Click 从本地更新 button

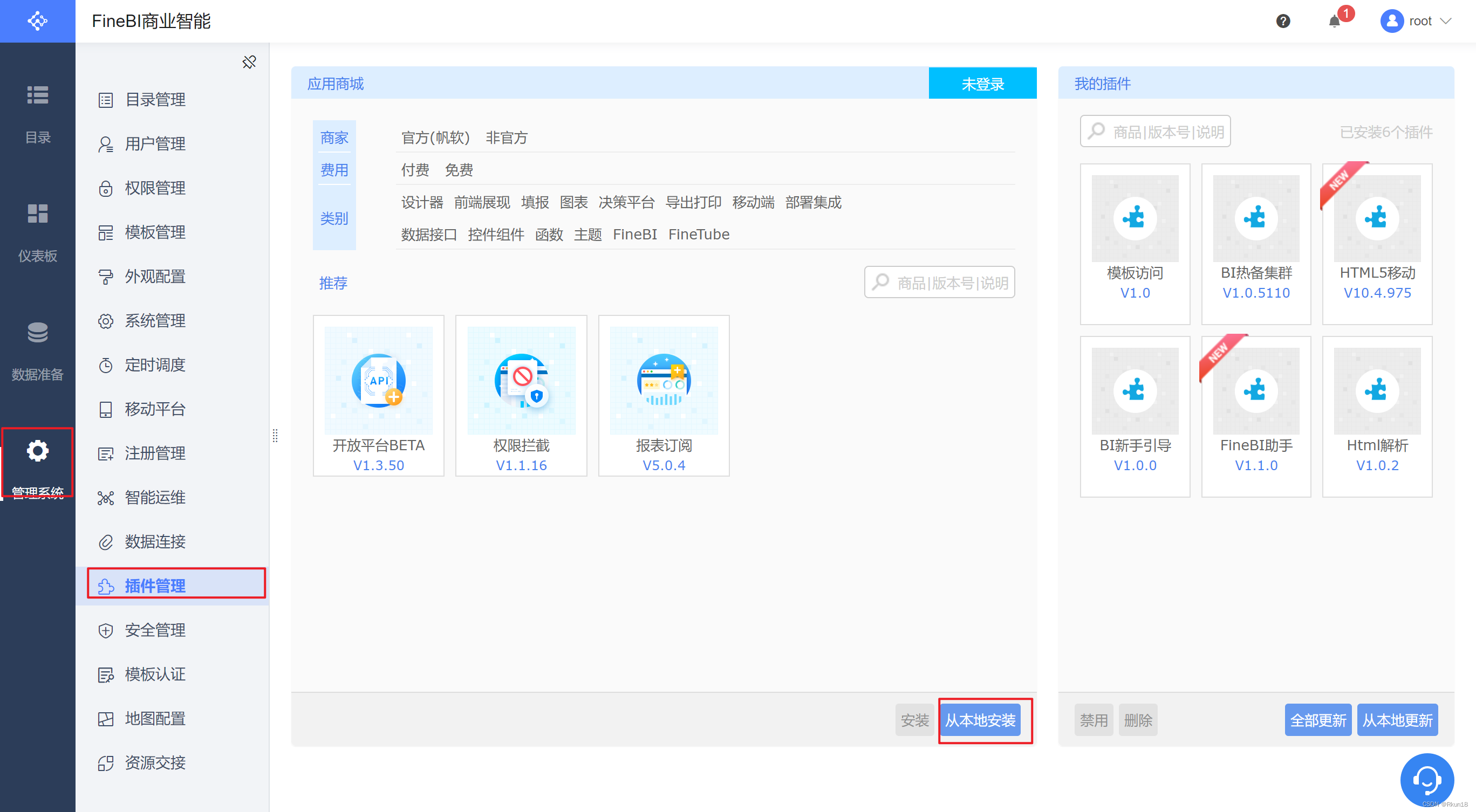click(1397, 720)
